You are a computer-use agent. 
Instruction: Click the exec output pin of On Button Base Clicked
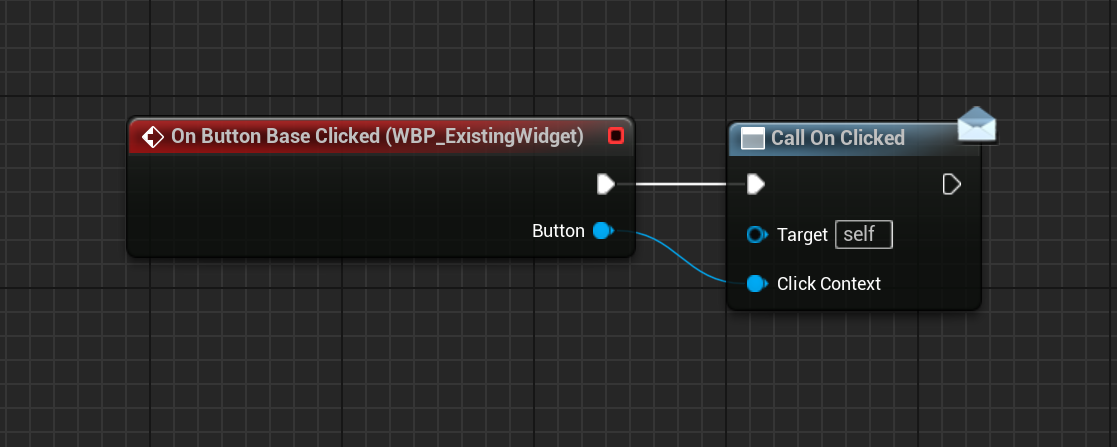coord(606,185)
